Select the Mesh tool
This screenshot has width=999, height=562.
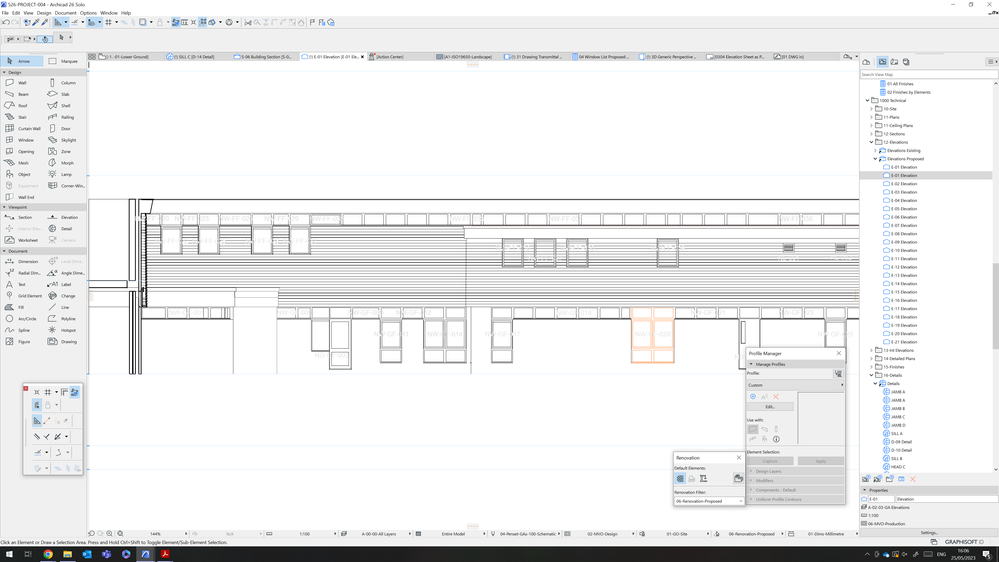pos(21,163)
